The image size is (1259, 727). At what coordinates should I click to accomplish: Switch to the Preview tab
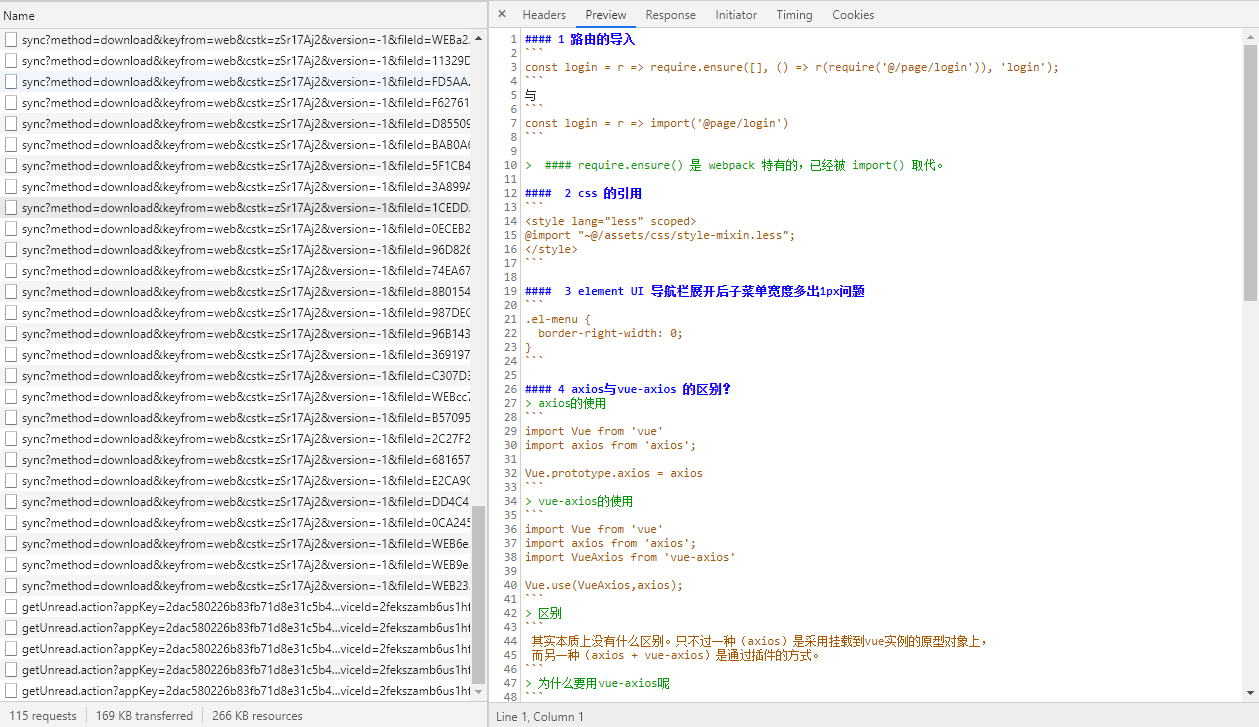click(x=606, y=15)
